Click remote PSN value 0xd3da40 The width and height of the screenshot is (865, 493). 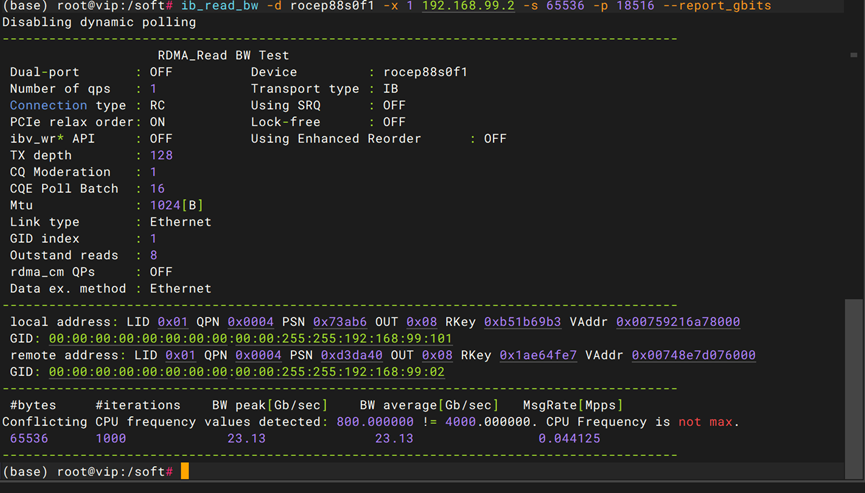351,355
